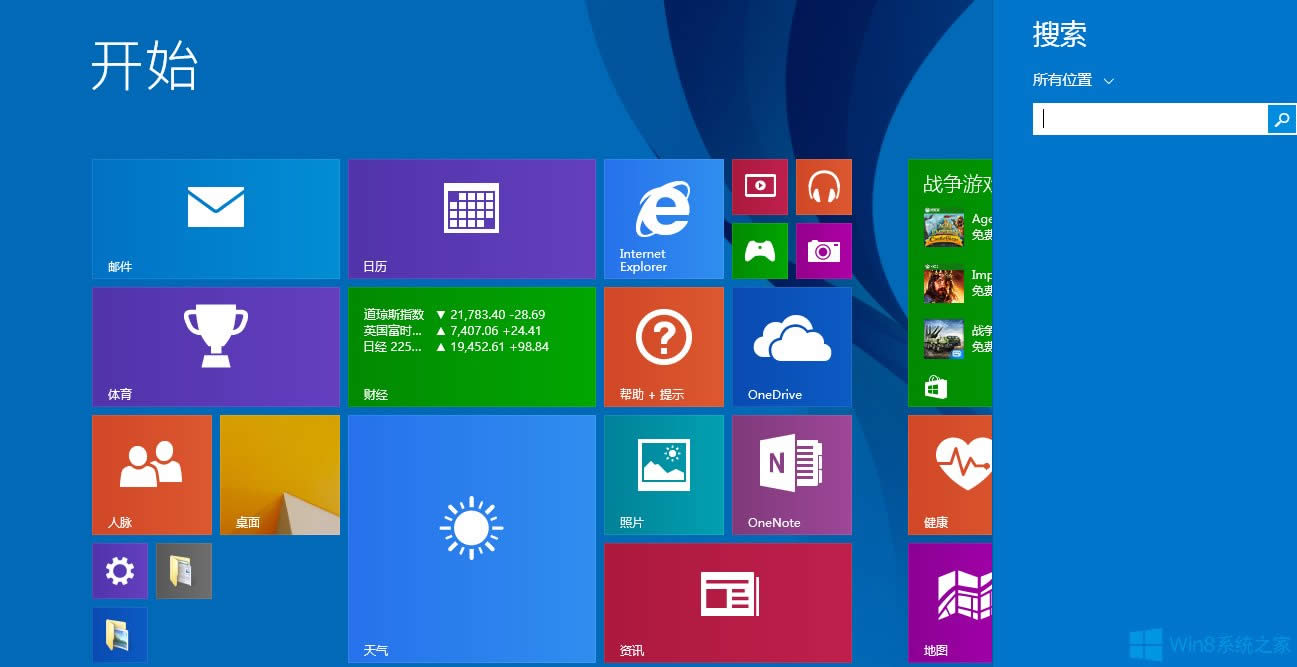1297x667 pixels.
Task: Open the People (人脉) app tile
Action: click(x=151, y=474)
